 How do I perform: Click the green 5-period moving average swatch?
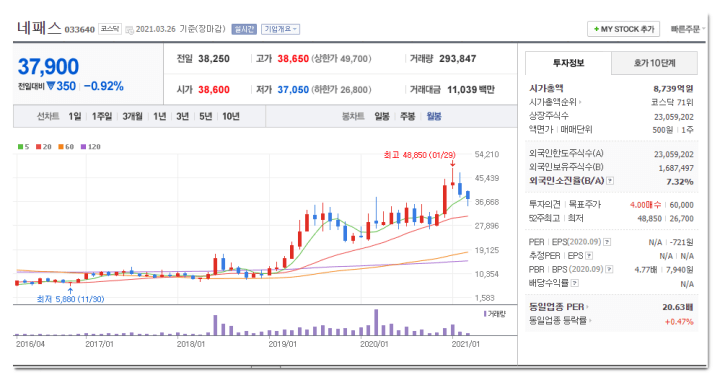[20, 147]
